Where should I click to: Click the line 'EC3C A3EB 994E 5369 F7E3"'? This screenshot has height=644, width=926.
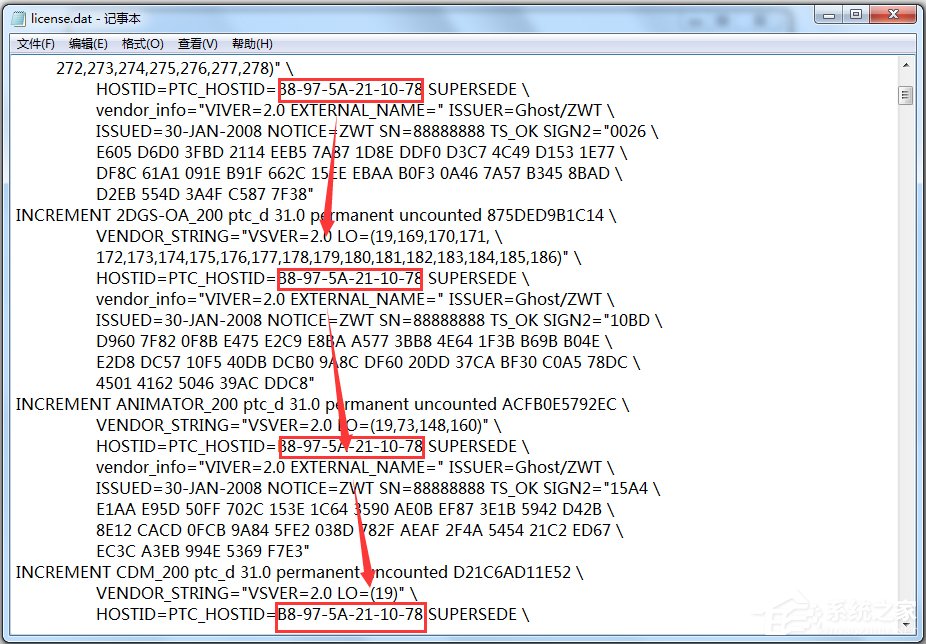(203, 551)
